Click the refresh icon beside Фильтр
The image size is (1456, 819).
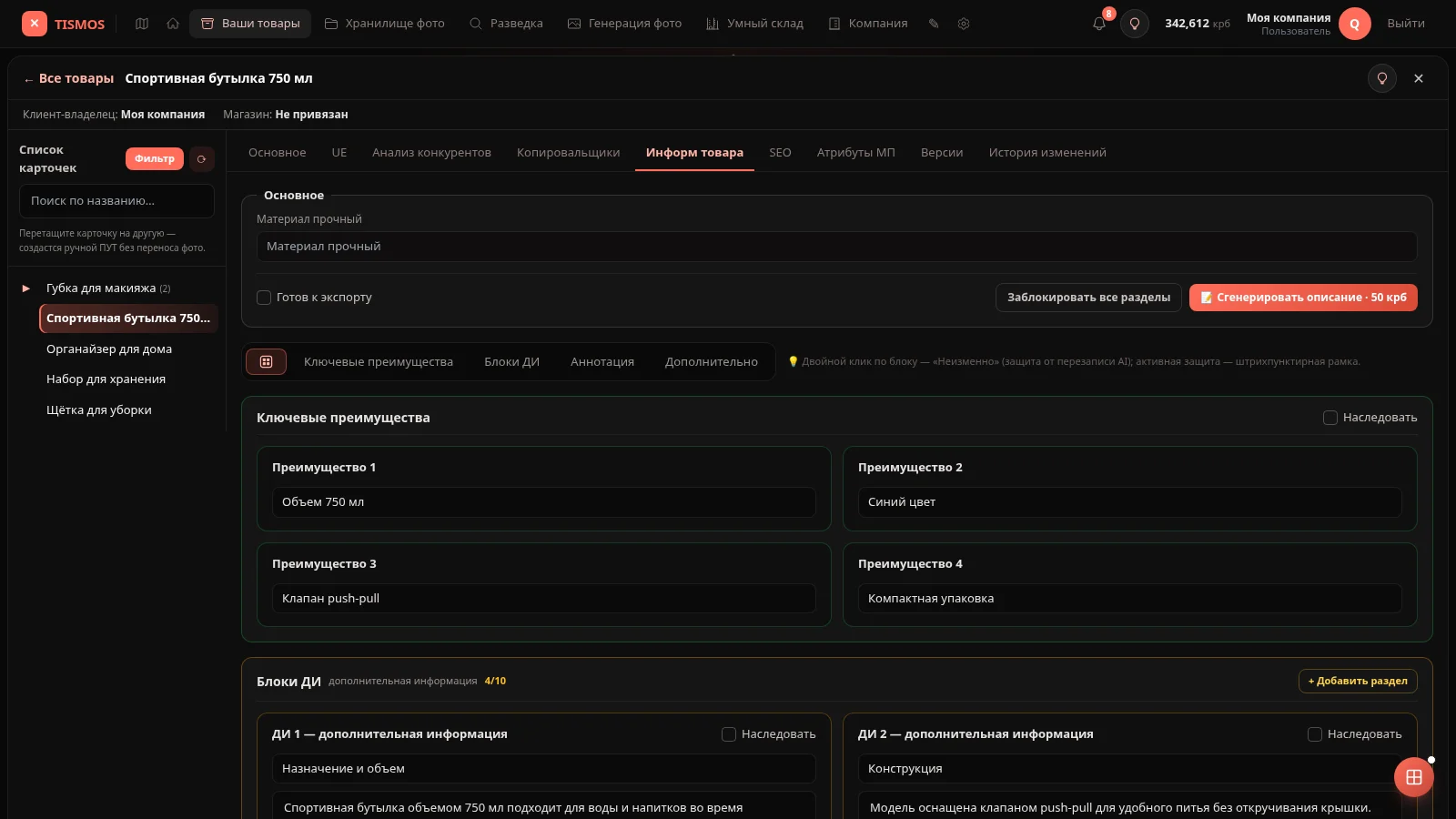(202, 159)
